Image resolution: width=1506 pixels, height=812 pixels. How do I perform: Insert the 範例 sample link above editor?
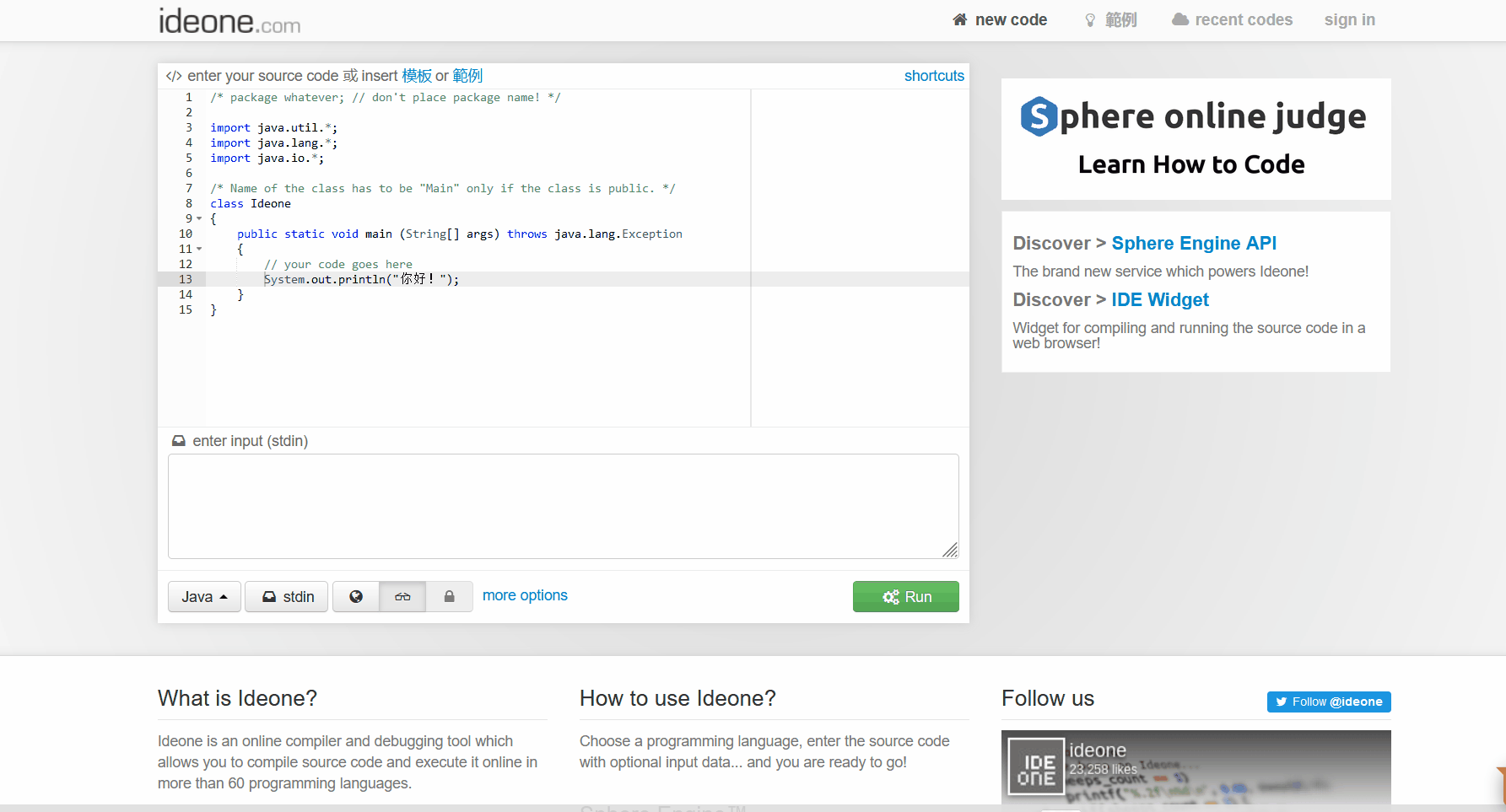tap(467, 76)
